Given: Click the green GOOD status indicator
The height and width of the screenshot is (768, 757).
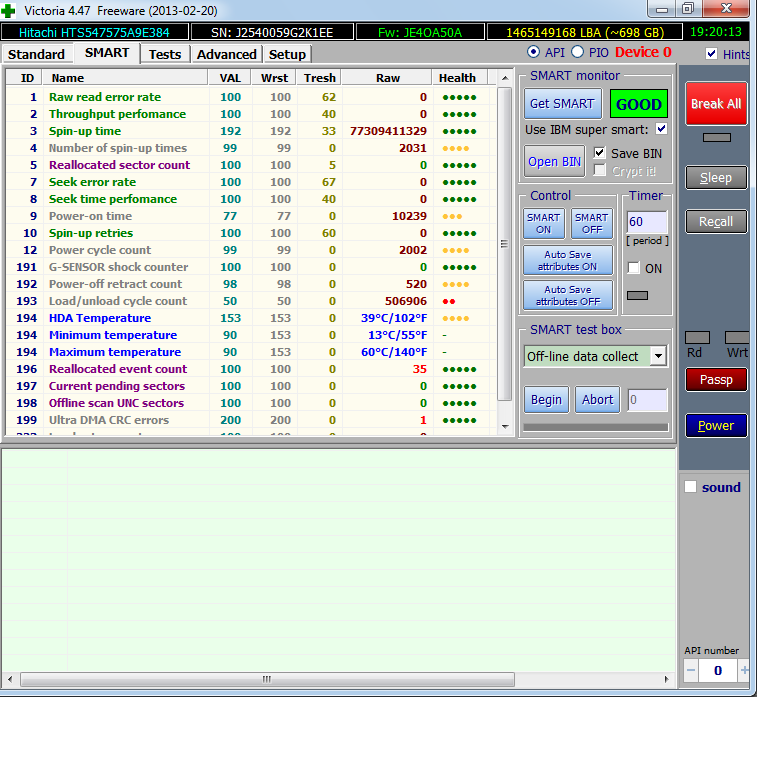Looking at the screenshot, I should coord(638,104).
